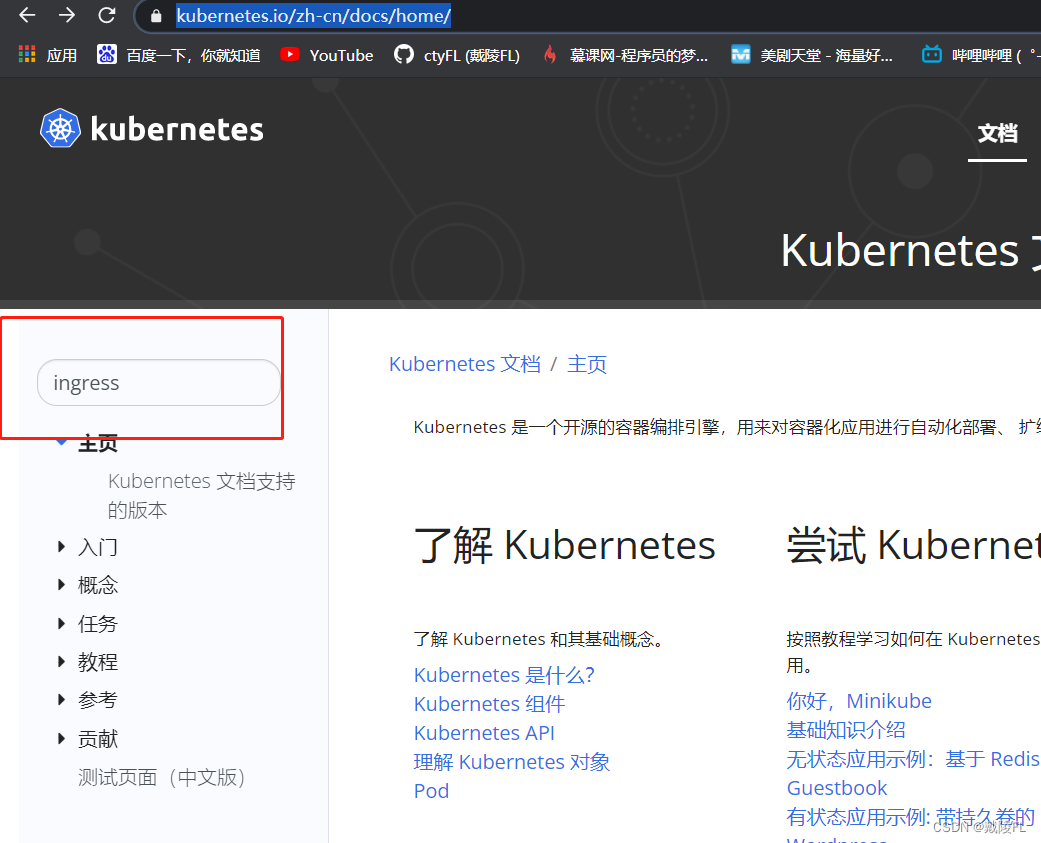Open the Kubernetes 是什么? link
Image resolution: width=1041 pixels, height=843 pixels.
[504, 674]
